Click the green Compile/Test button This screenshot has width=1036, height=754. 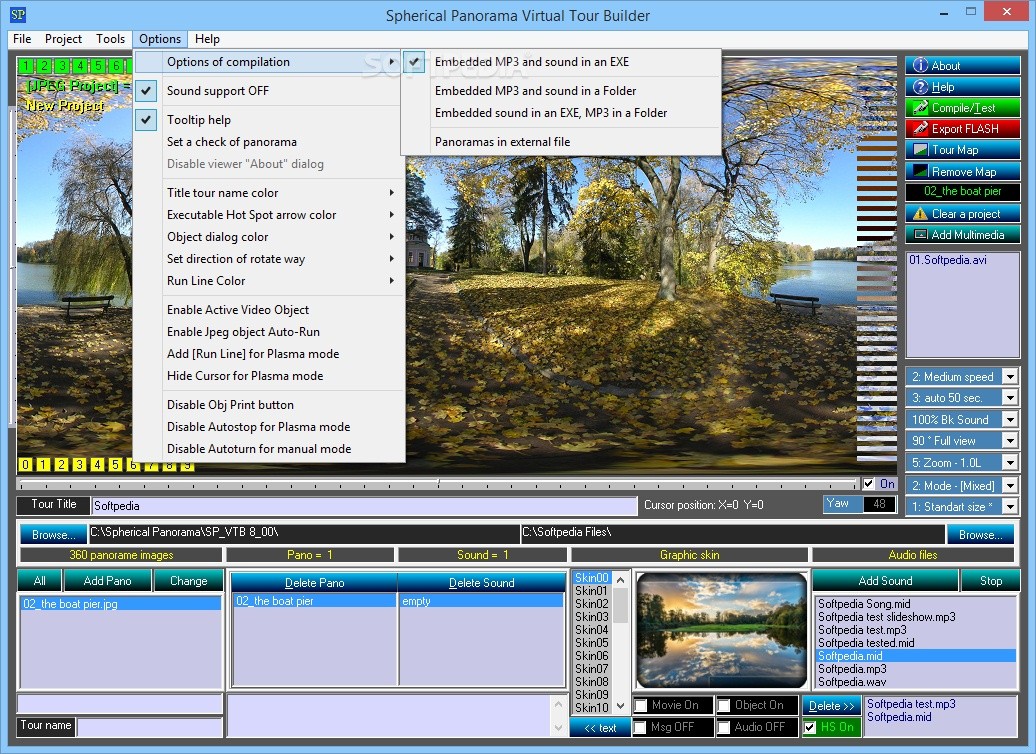coord(963,108)
